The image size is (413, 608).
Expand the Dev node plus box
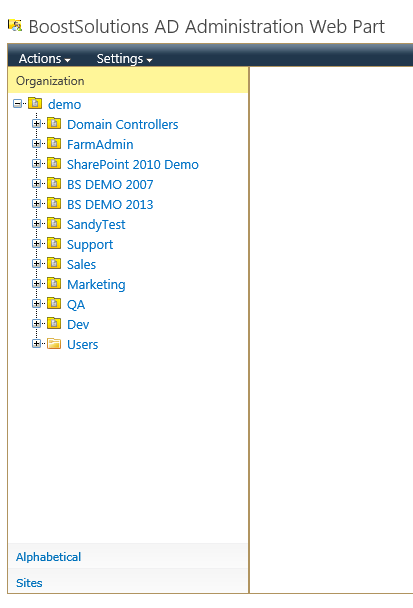pyautogui.click(x=36, y=323)
